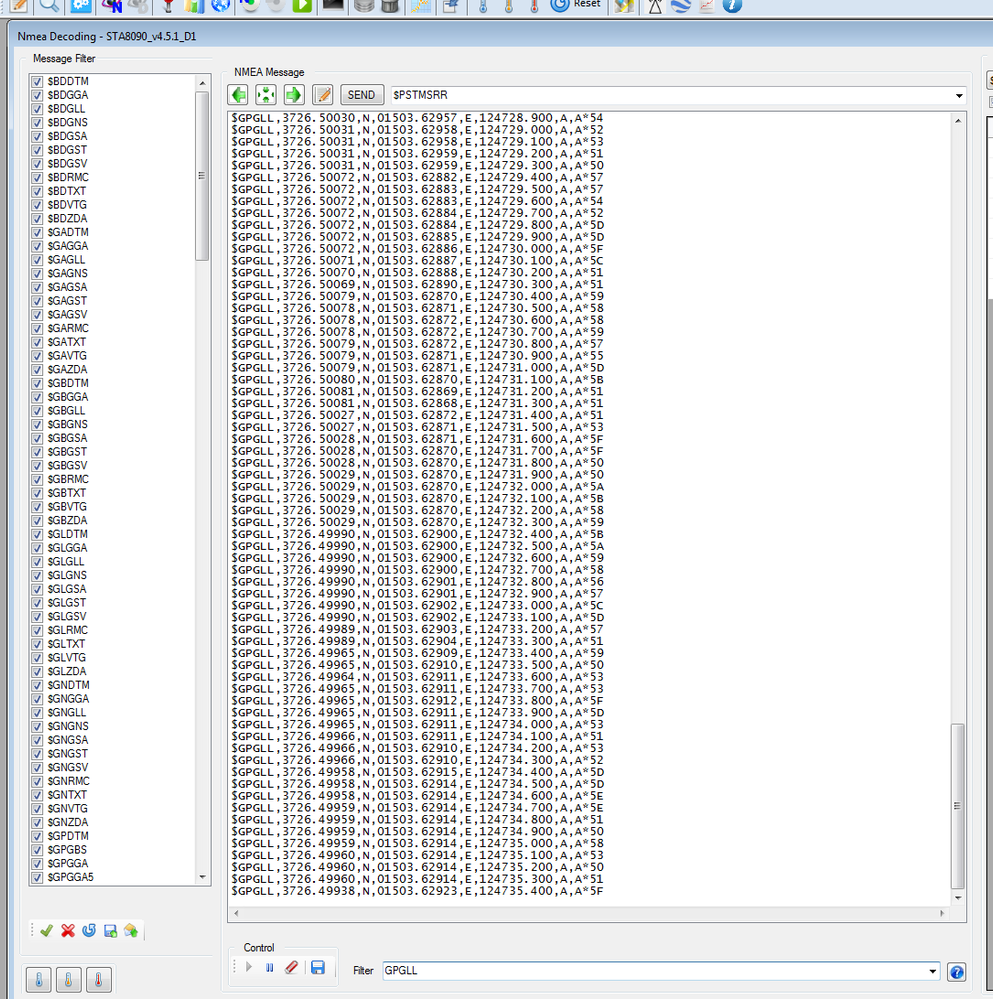This screenshot has height=999, width=993.
Task: Click the log horizontal scroll-right arrow
Action: tap(942, 914)
